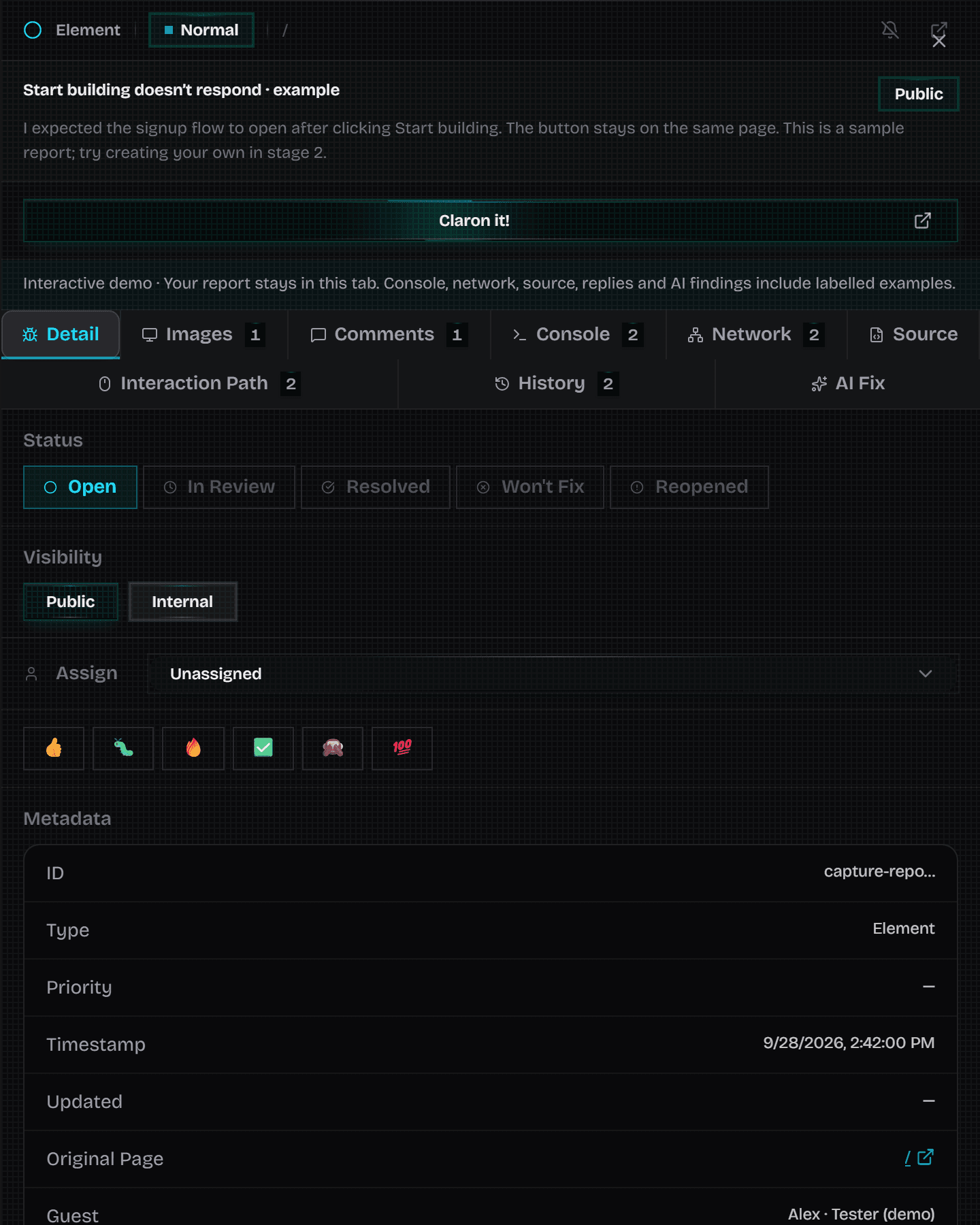Image resolution: width=980 pixels, height=1225 pixels.
Task: Open the Source tab
Action: [x=913, y=334]
